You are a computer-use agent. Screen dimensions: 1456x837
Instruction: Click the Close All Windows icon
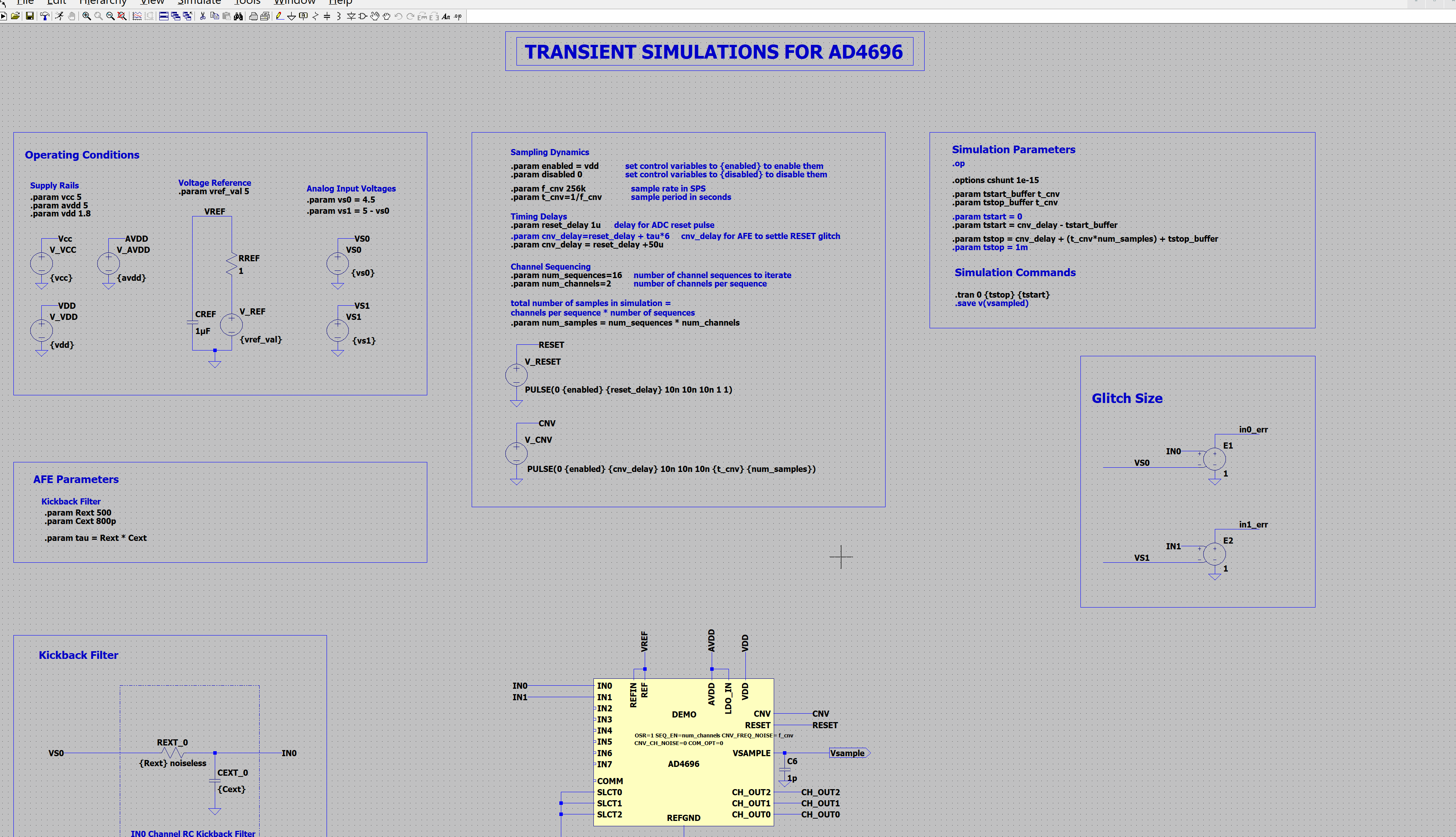coord(187,16)
